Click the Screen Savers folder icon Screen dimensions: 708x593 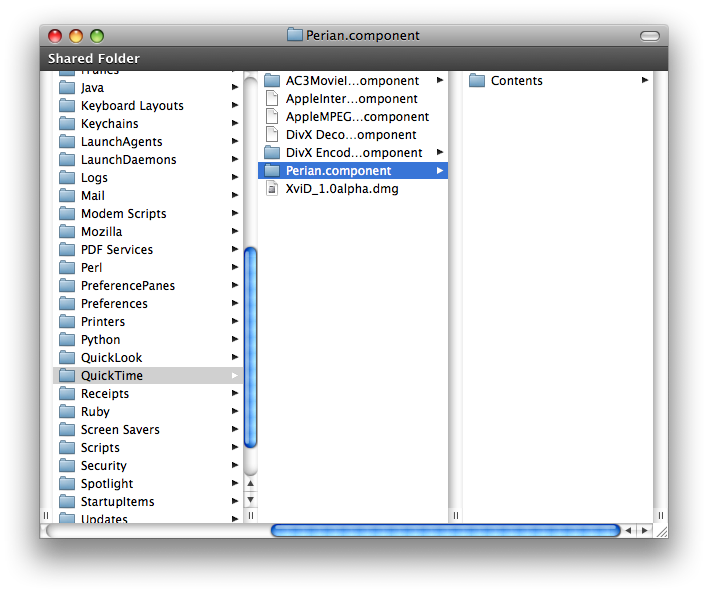tap(67, 430)
